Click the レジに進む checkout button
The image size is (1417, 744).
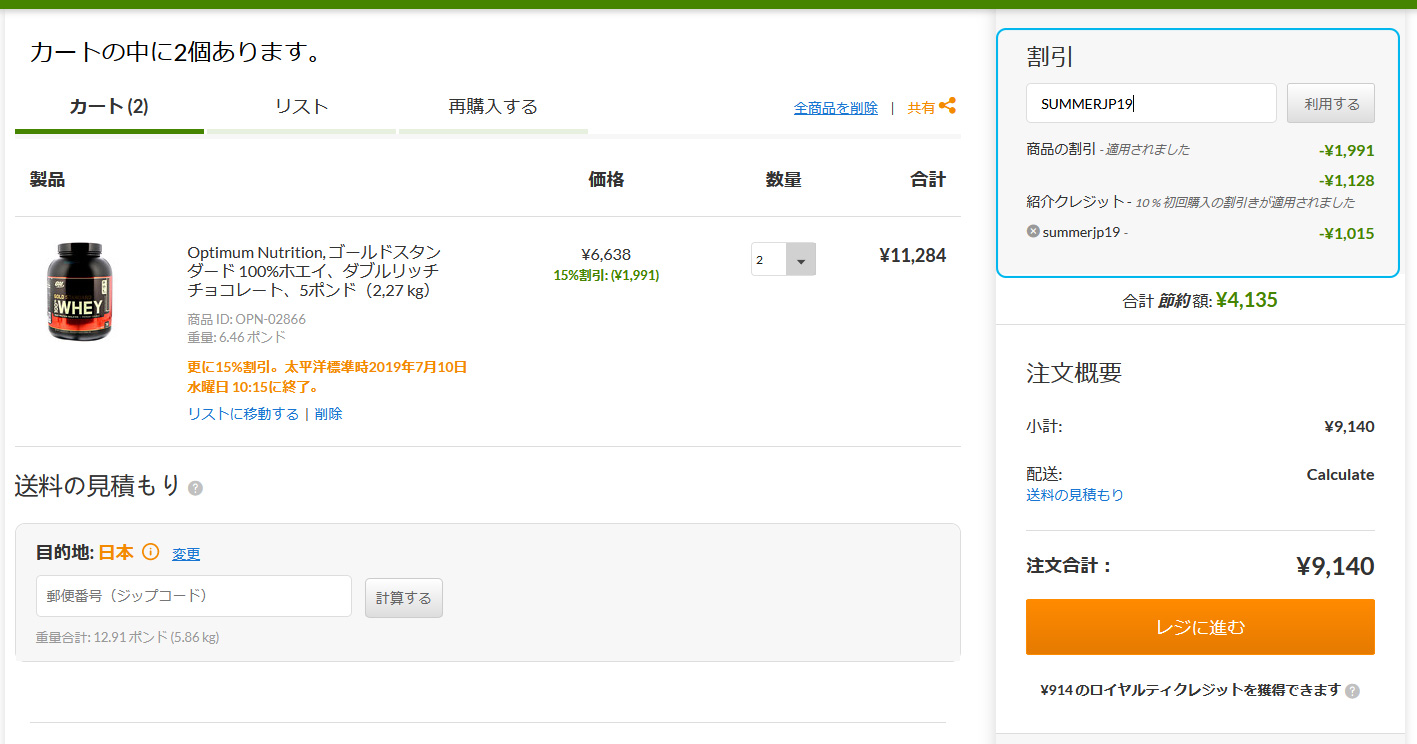click(1200, 627)
